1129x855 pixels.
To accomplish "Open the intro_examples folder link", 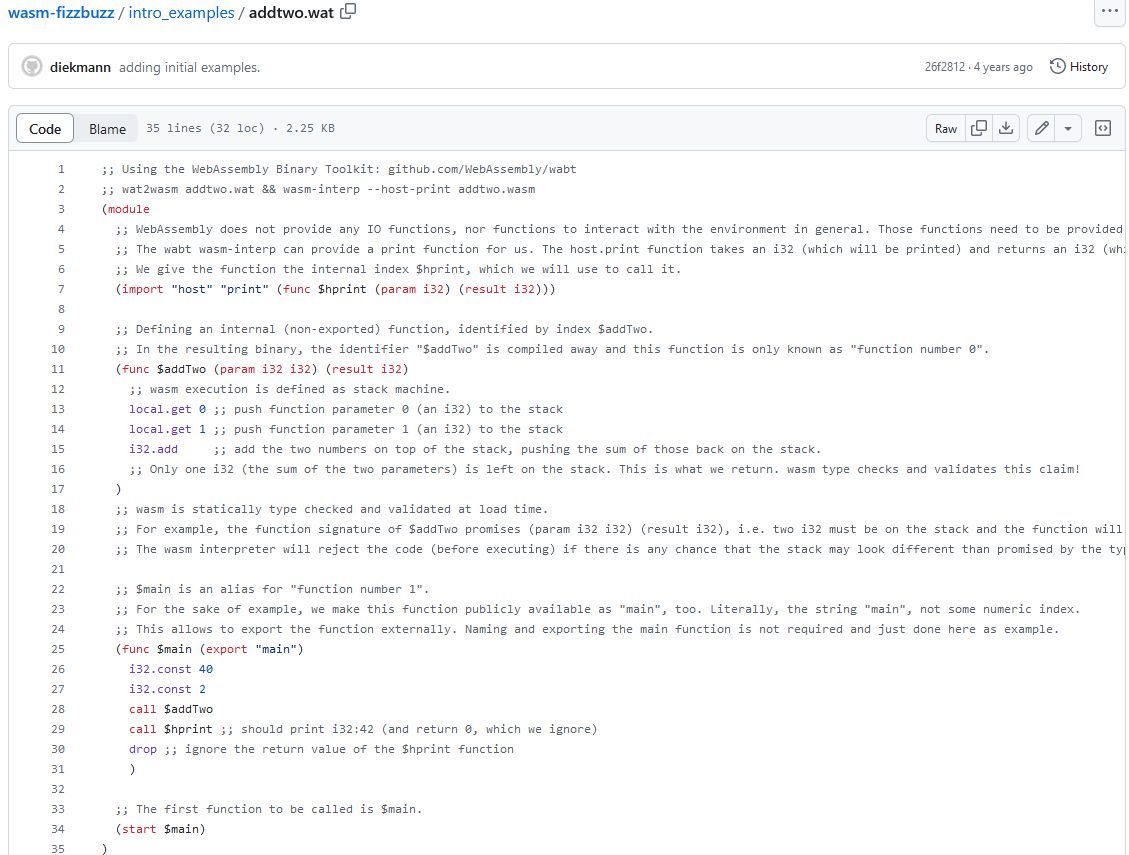I will (181, 13).
